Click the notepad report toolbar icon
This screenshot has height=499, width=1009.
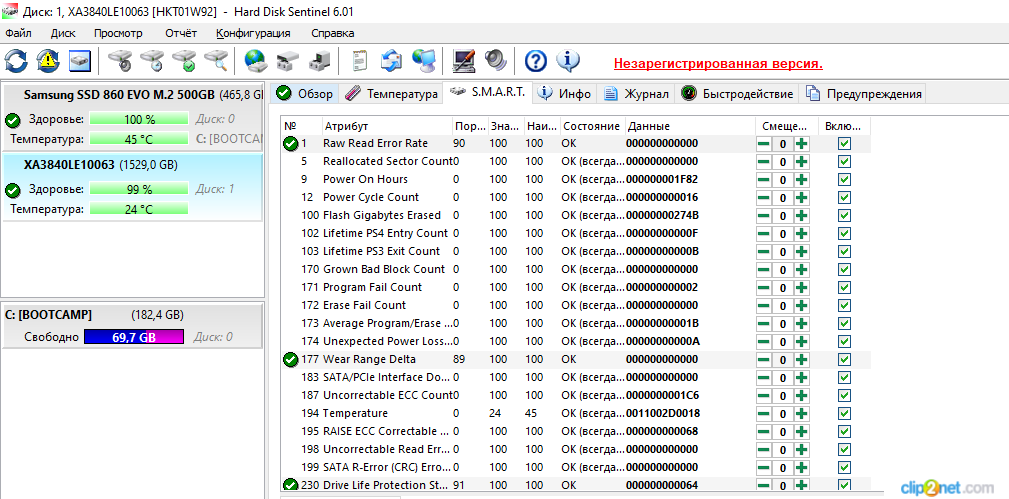359,61
